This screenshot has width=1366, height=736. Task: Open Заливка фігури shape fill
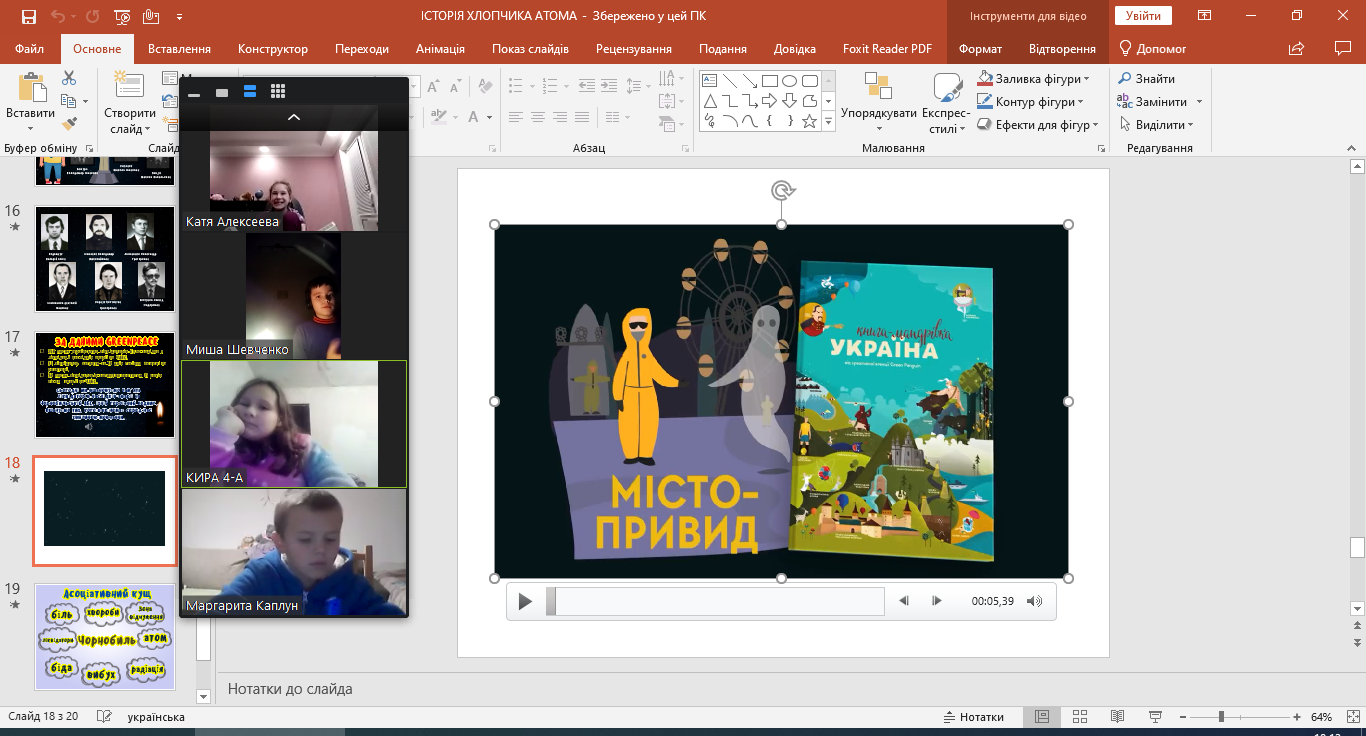pos(1034,78)
